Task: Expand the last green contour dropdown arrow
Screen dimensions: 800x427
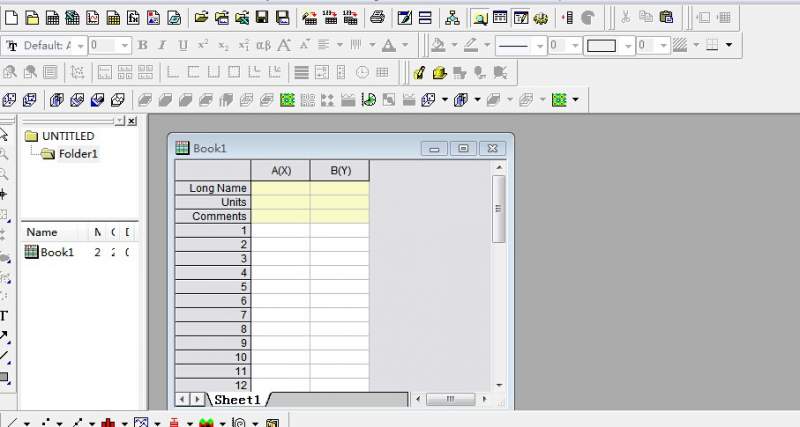Action: pyautogui.click(x=576, y=100)
